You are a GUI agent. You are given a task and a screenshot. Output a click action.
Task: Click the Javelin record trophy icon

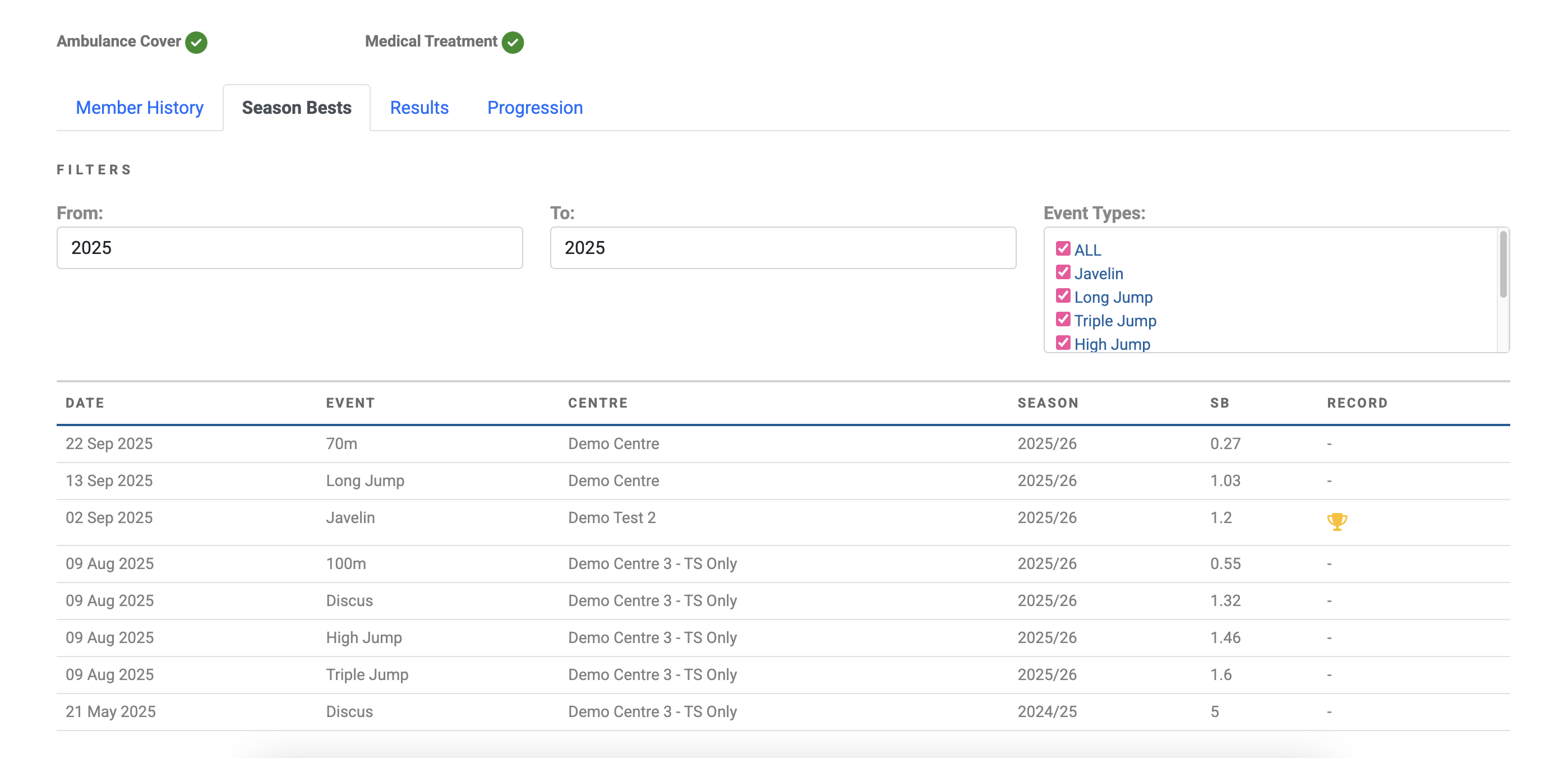tap(1337, 521)
